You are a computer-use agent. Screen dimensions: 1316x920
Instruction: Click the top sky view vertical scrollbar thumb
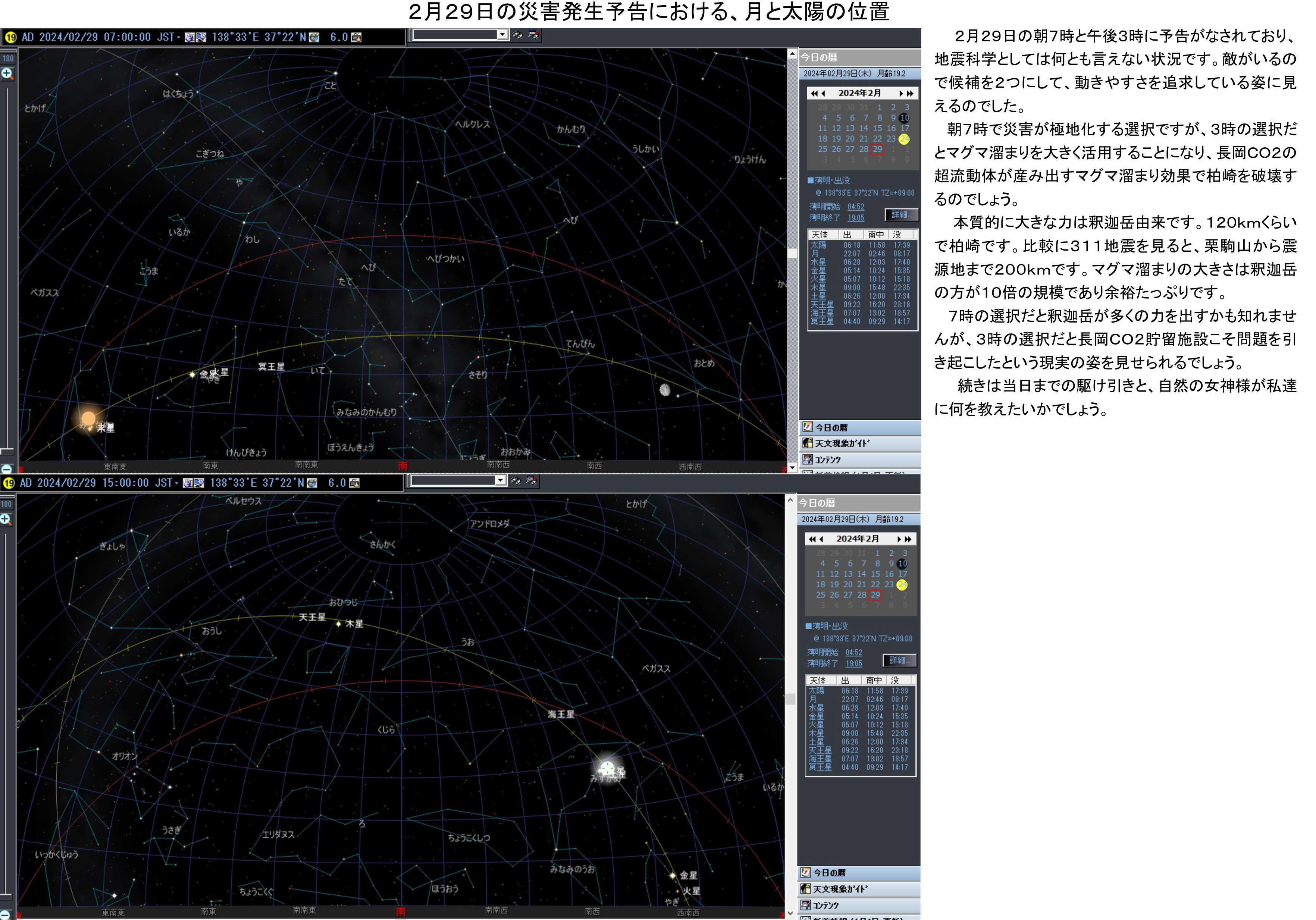pyautogui.click(x=792, y=253)
